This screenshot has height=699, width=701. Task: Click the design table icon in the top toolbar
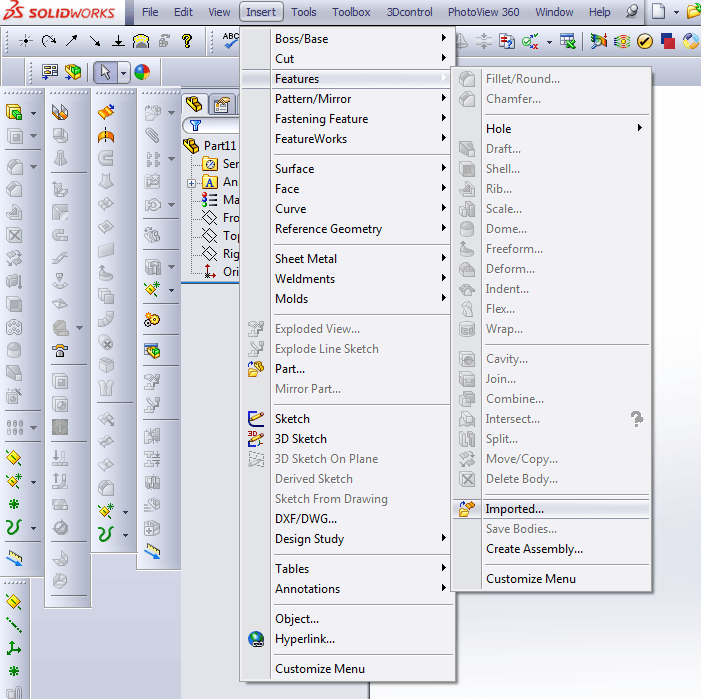pos(567,42)
